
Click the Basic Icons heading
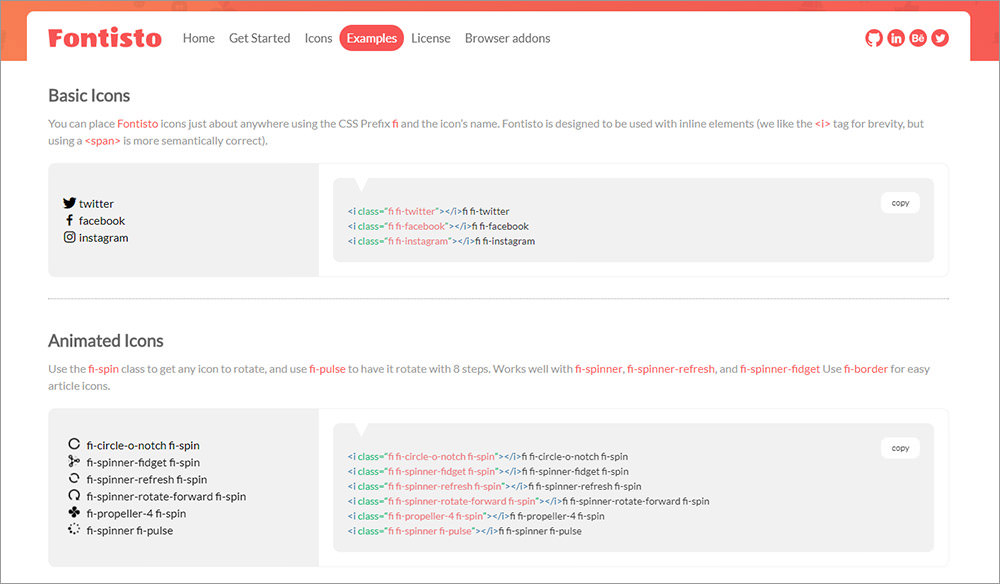[x=89, y=96]
